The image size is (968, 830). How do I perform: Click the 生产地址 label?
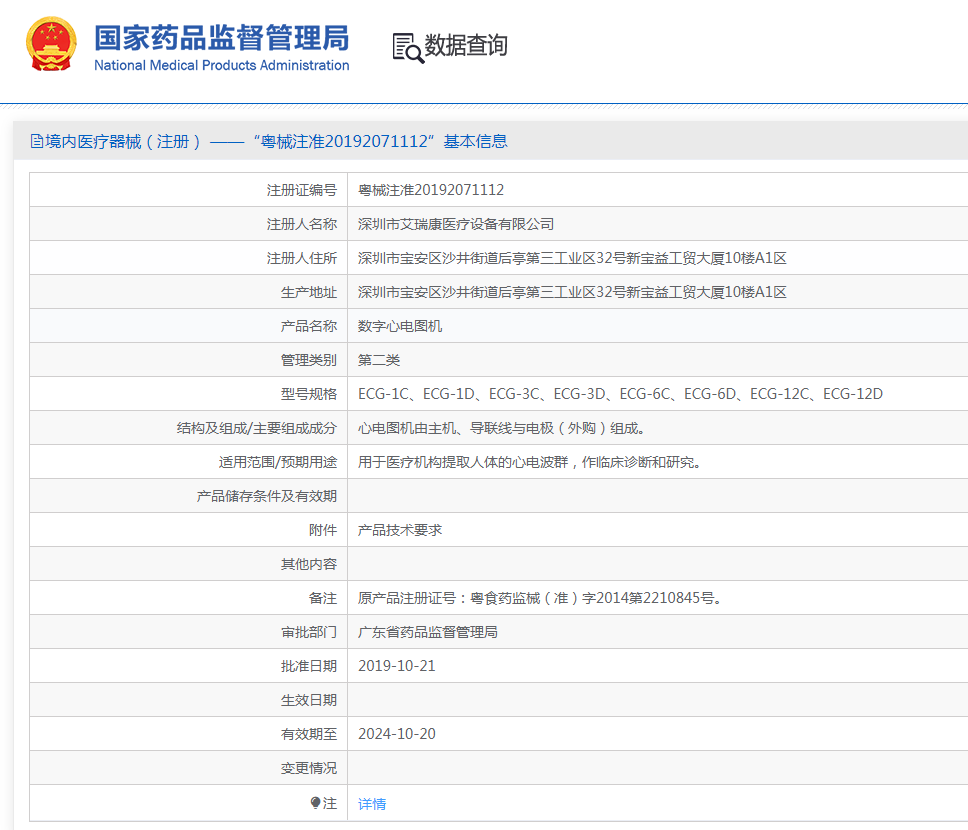coord(309,292)
